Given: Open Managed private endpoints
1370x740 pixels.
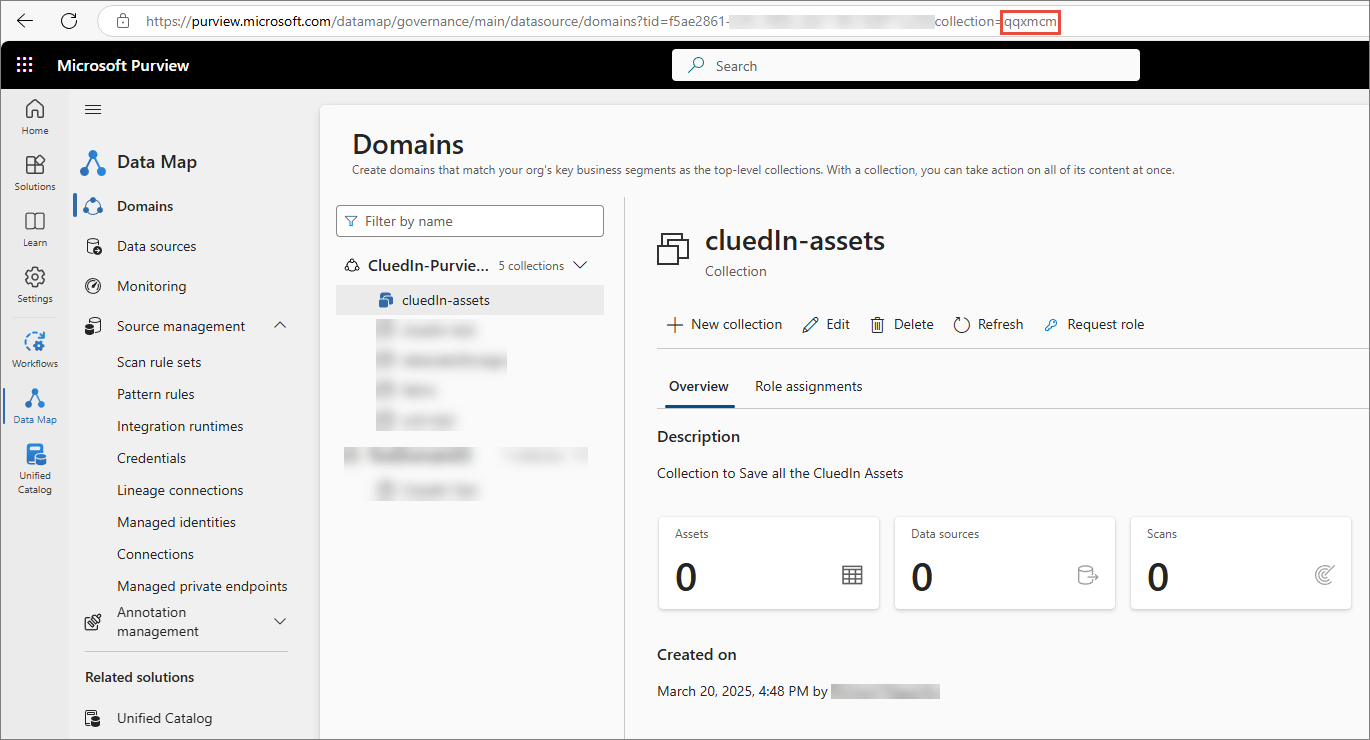Looking at the screenshot, I should pyautogui.click(x=202, y=586).
